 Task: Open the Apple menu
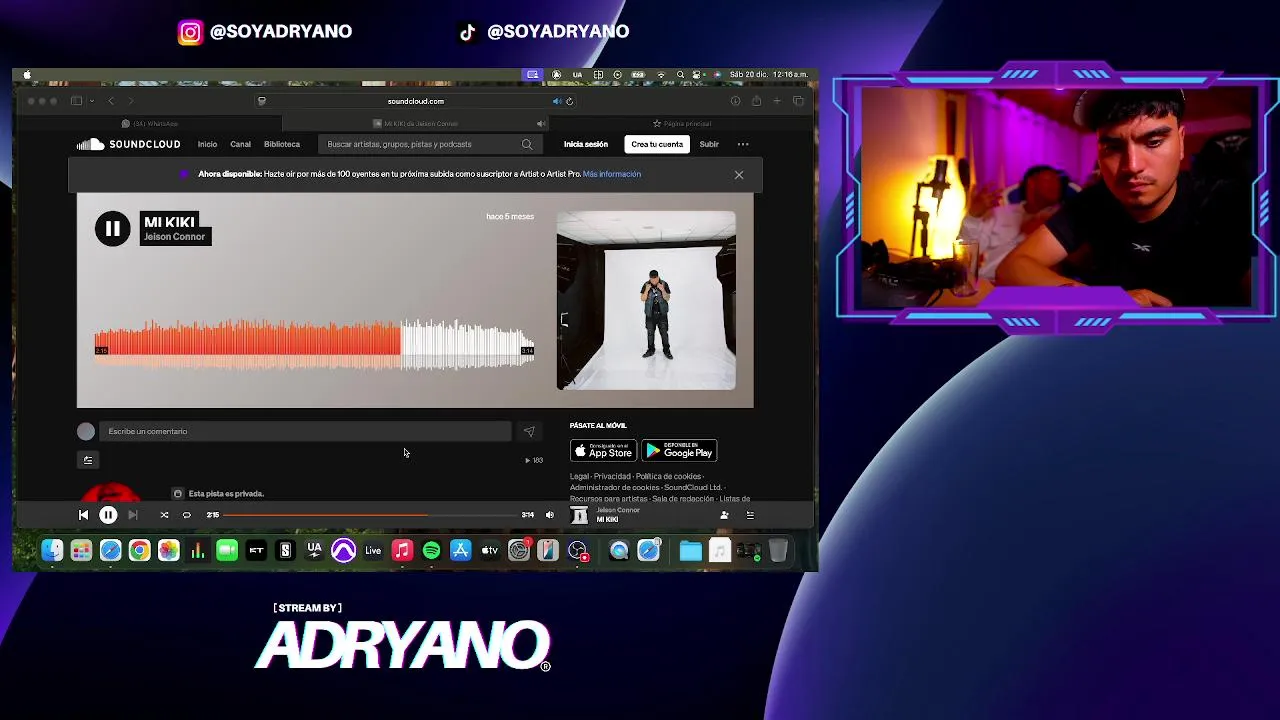tap(27, 75)
